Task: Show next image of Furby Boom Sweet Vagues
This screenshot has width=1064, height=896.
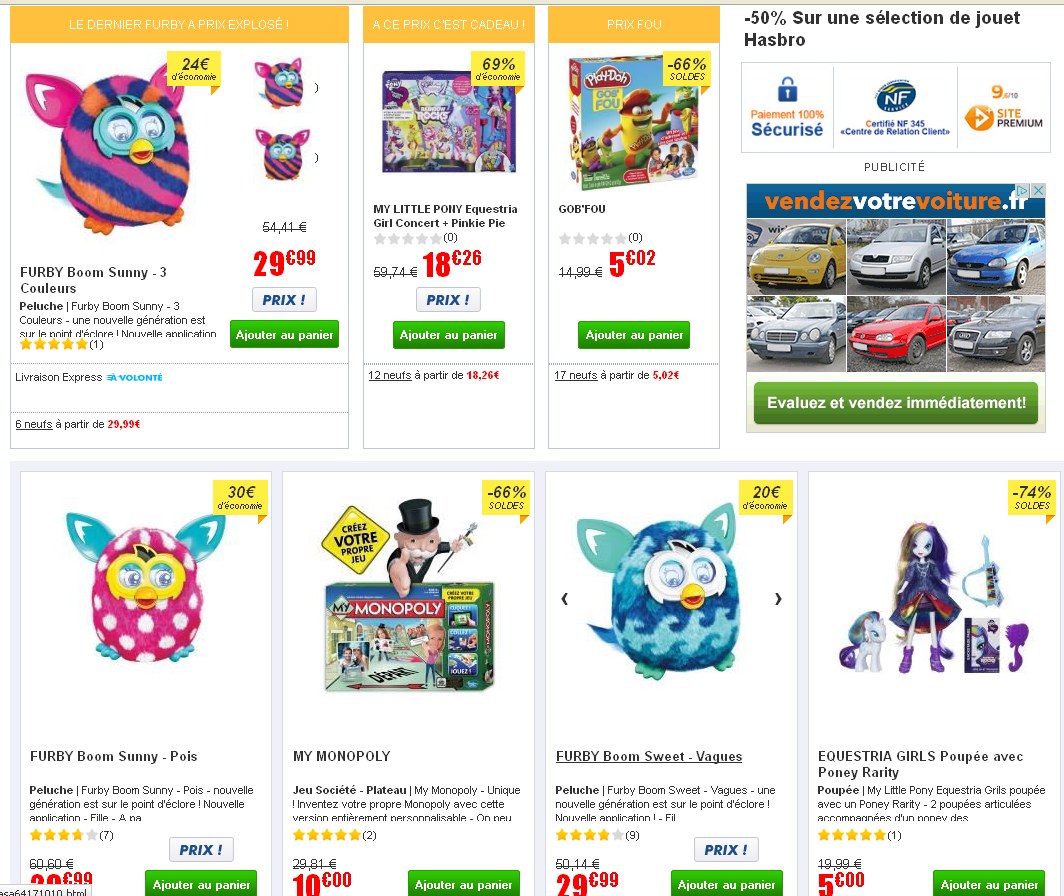Action: [778, 599]
